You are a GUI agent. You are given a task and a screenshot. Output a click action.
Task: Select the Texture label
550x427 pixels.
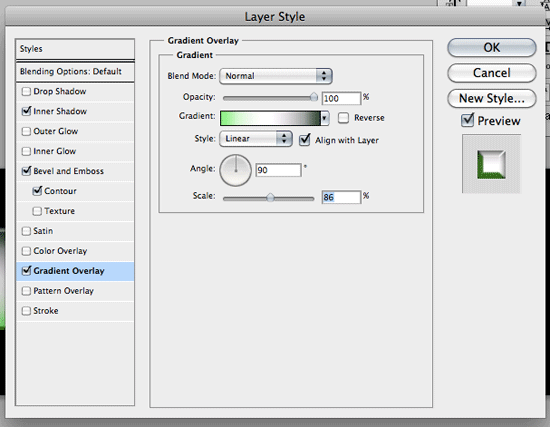(59, 211)
